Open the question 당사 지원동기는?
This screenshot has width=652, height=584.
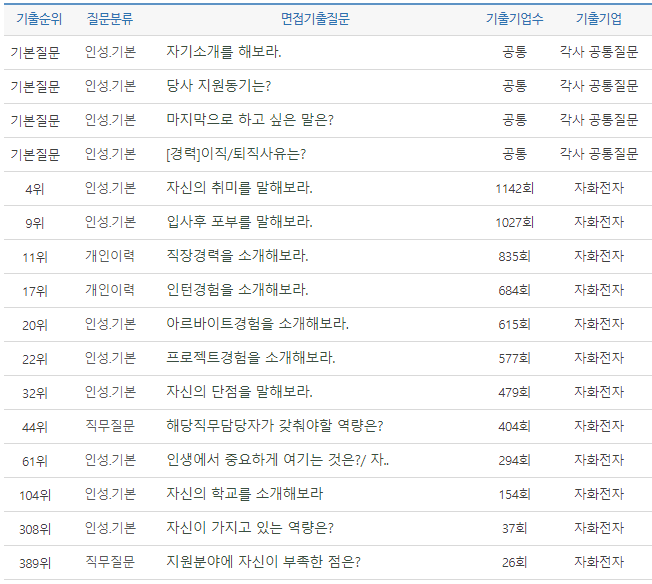click(218, 86)
